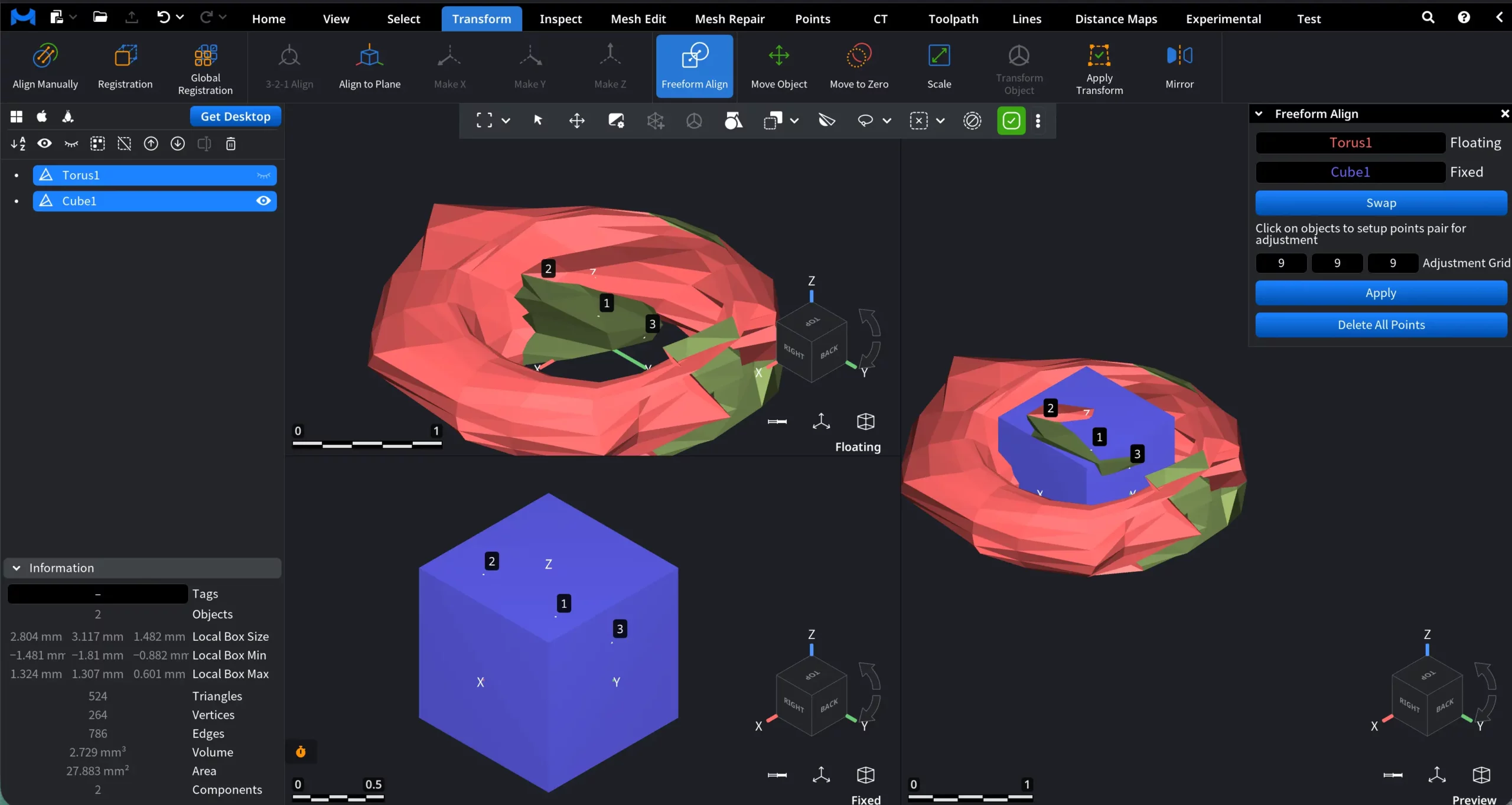
Task: Activate the Move to Zero tool
Action: click(859, 65)
